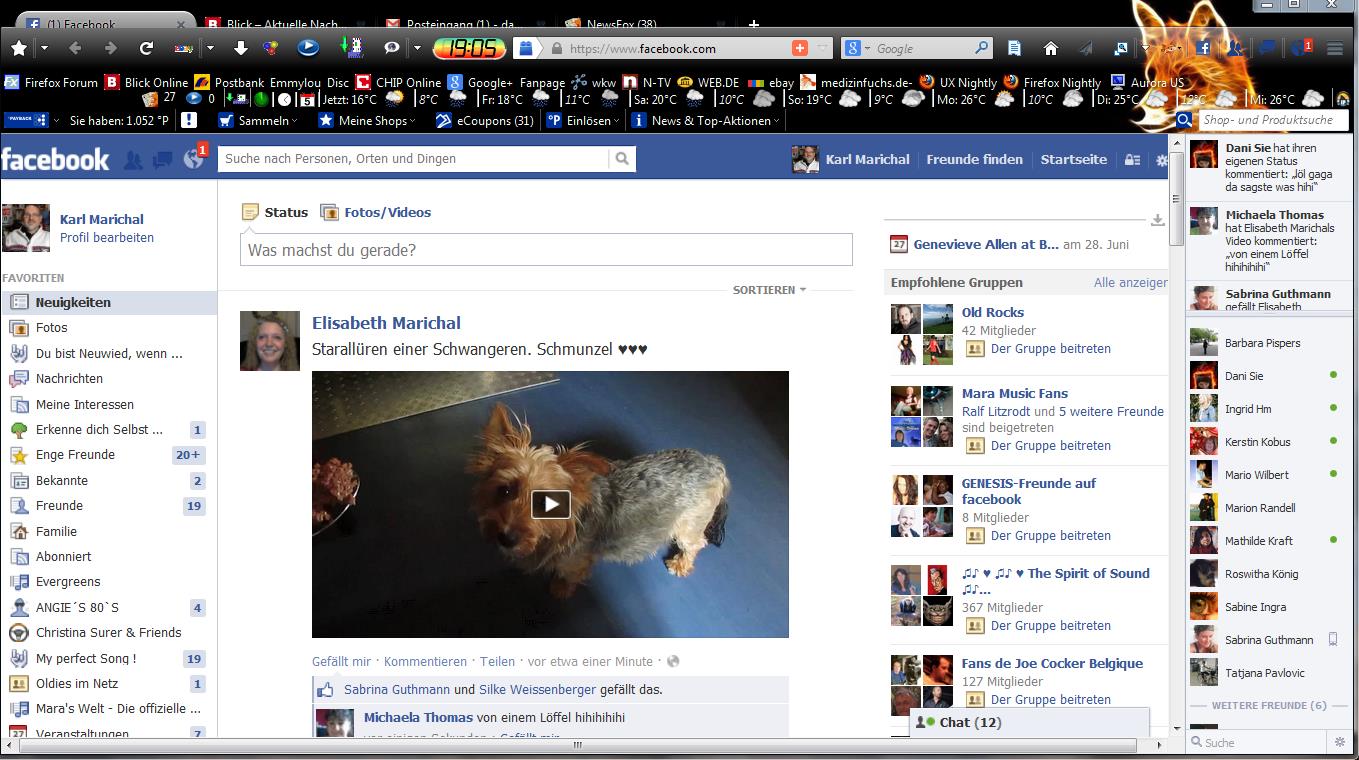Viewport: 1359px width, 760px height.
Task: Click Teilen under the video post
Action: pyautogui.click(x=497, y=661)
